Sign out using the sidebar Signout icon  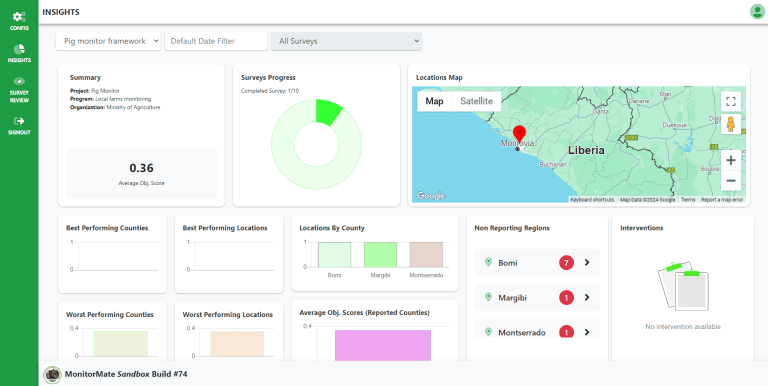coord(19,121)
